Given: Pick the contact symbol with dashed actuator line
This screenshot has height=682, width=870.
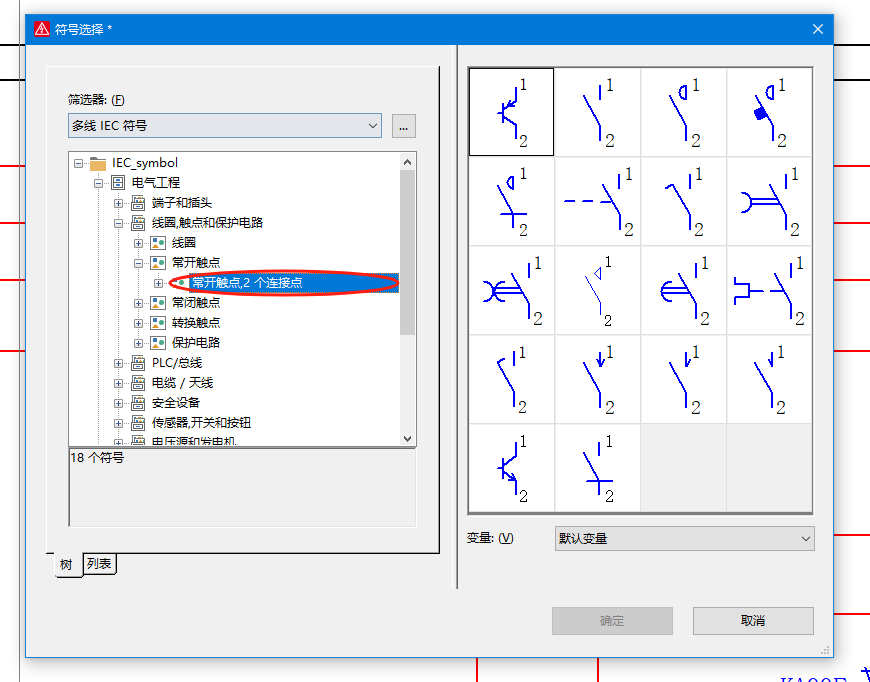Looking at the screenshot, I should coord(597,201).
